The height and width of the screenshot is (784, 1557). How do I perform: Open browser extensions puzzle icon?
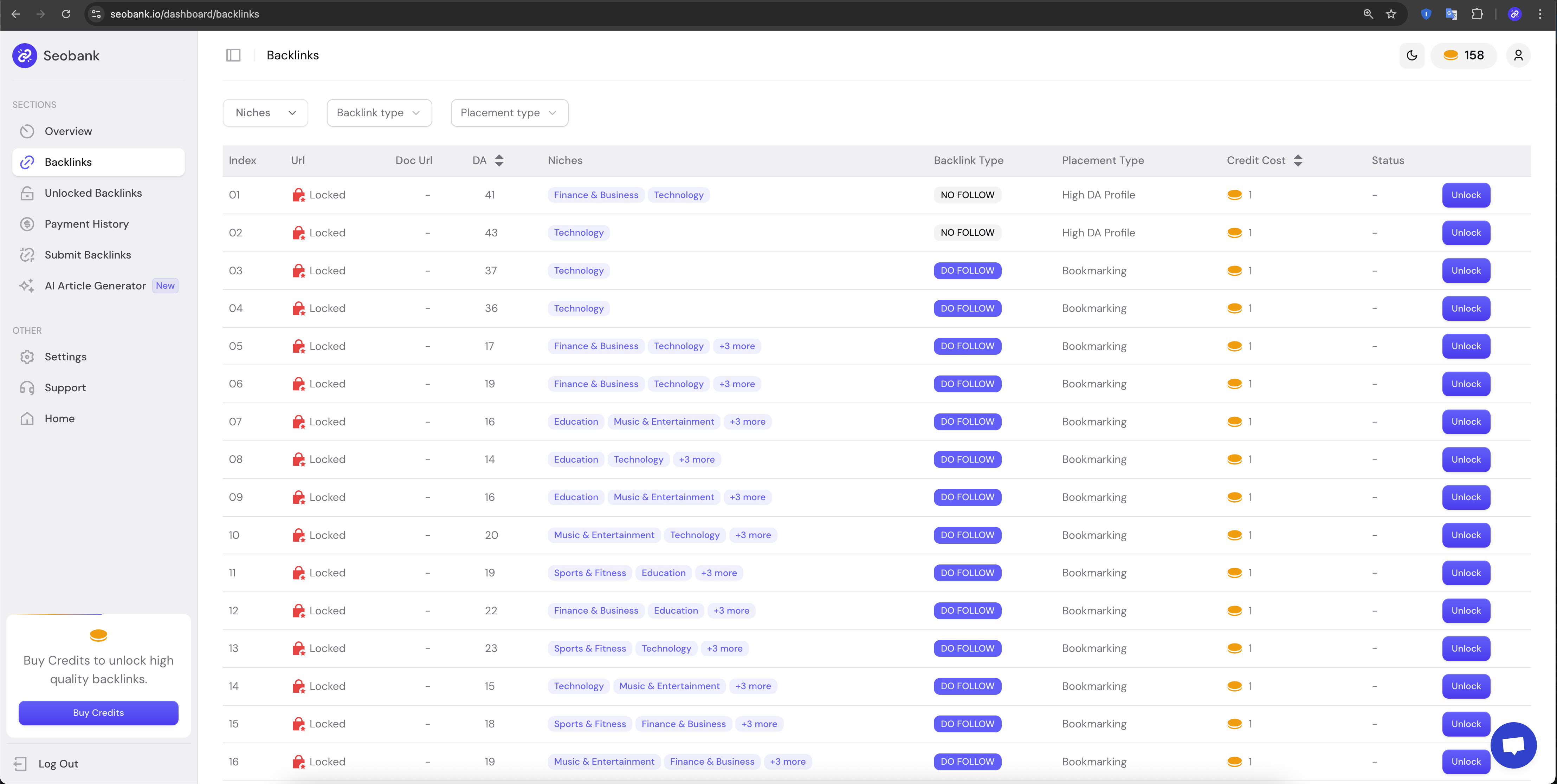1477,14
